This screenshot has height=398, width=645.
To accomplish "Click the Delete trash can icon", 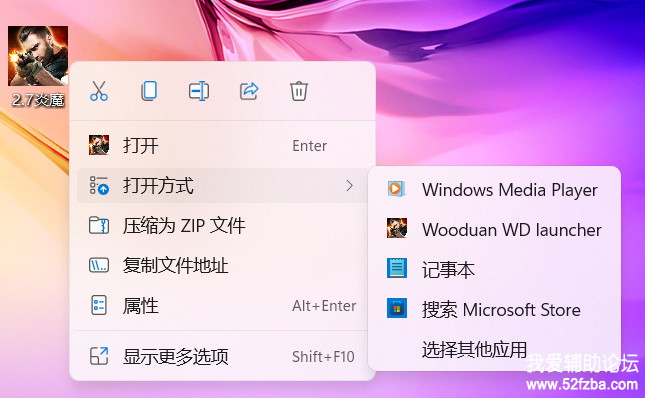I will tap(299, 91).
